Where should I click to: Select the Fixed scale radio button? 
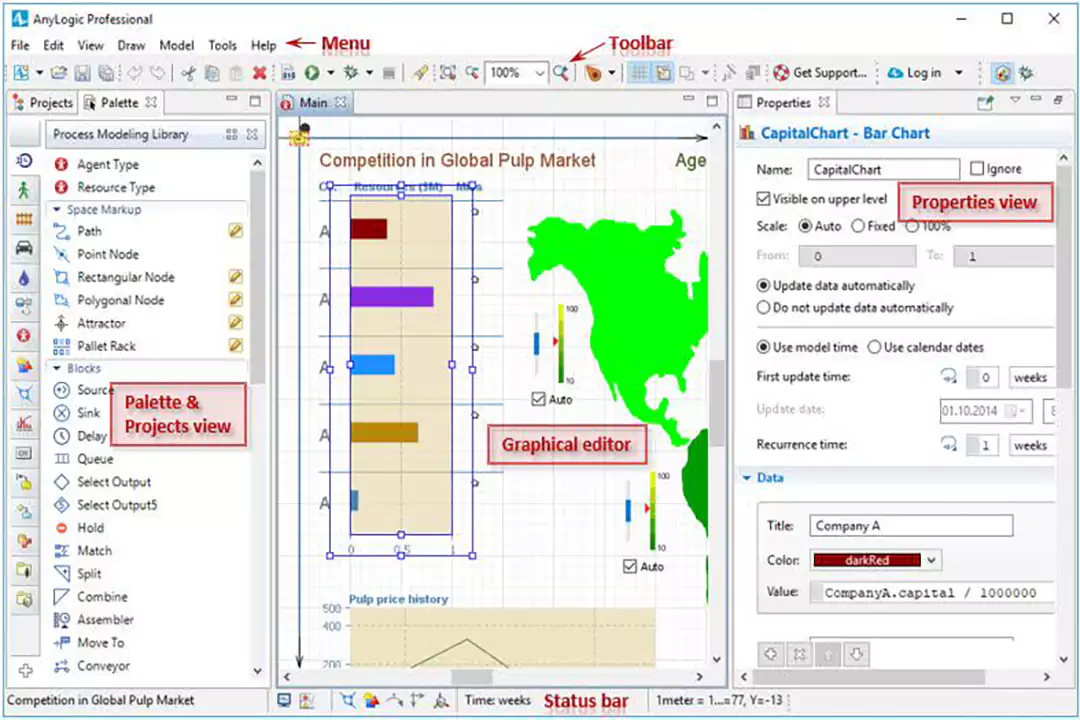coord(858,226)
